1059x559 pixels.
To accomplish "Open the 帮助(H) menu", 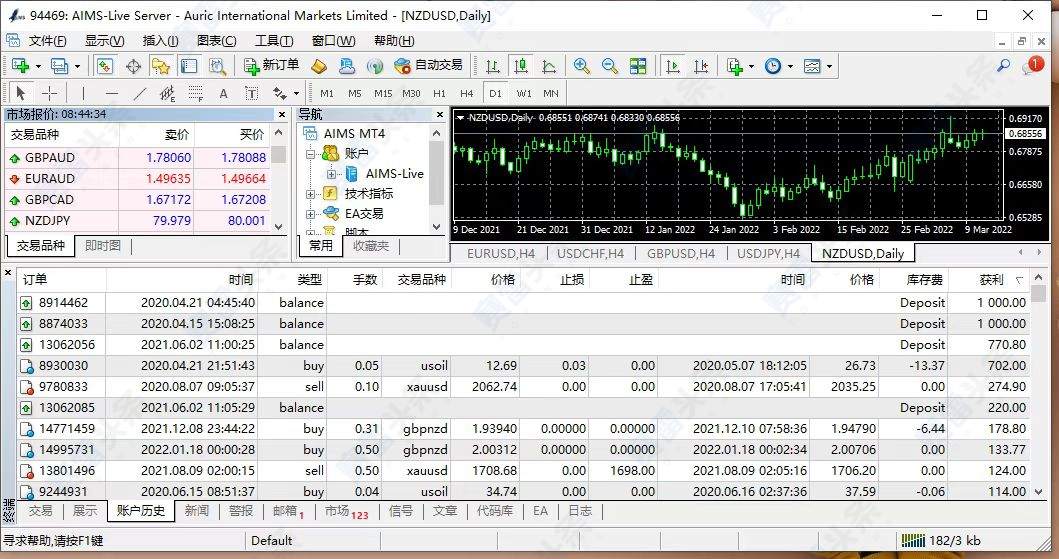I will point(394,41).
